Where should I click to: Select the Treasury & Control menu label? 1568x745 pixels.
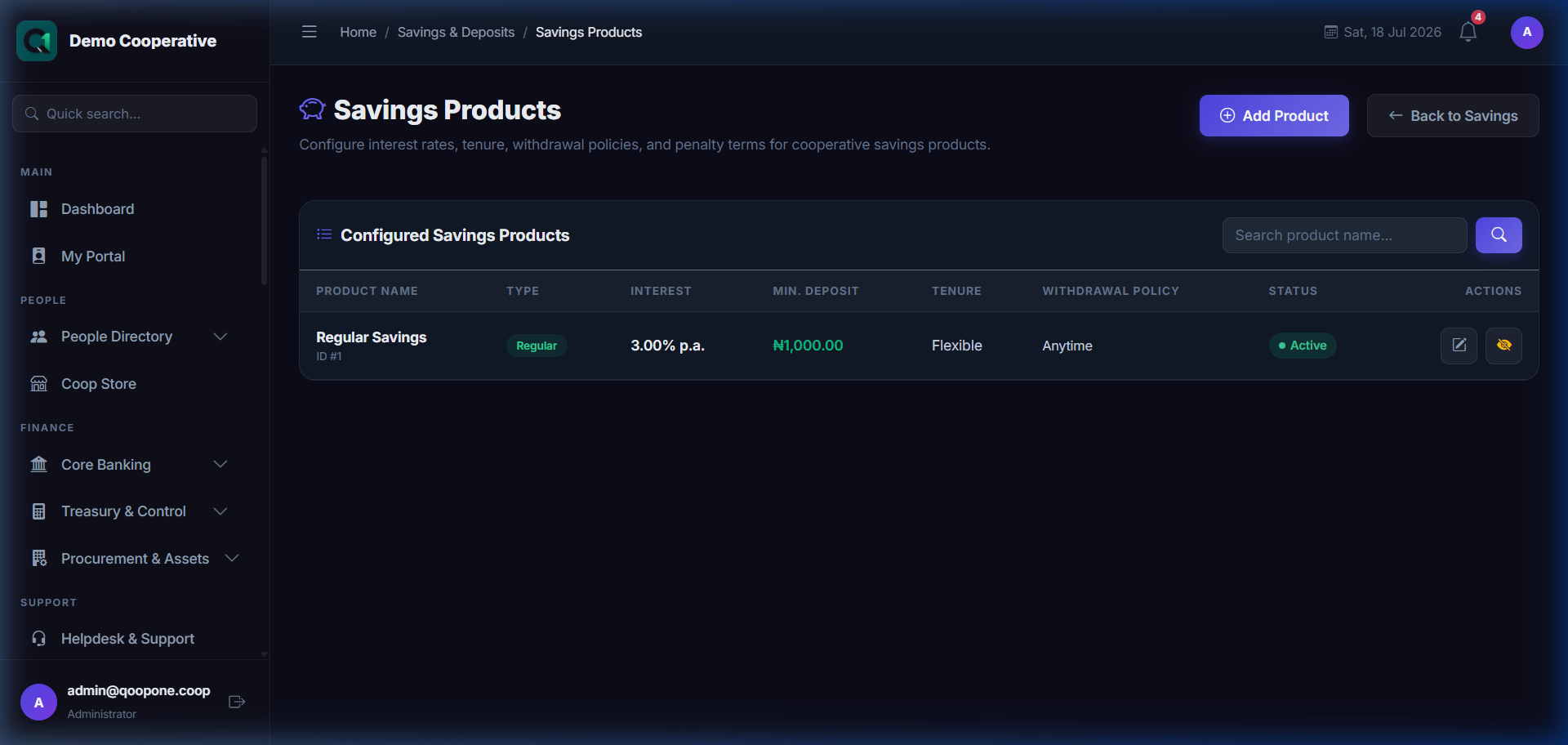123,511
